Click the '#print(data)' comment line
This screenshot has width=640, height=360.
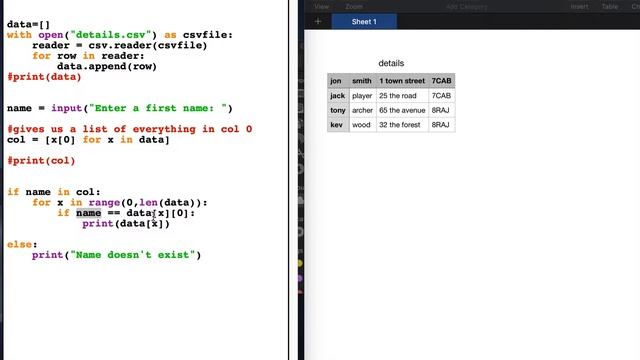click(44, 77)
